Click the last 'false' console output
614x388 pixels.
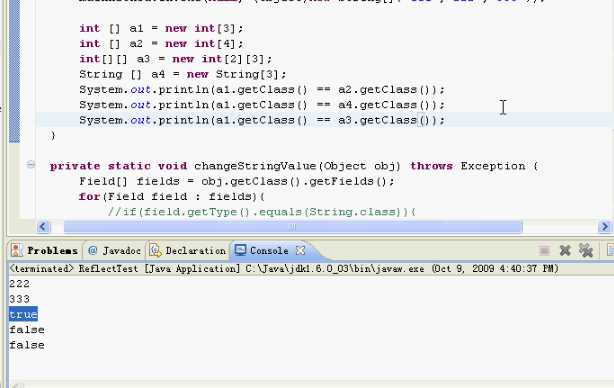click(x=27, y=345)
